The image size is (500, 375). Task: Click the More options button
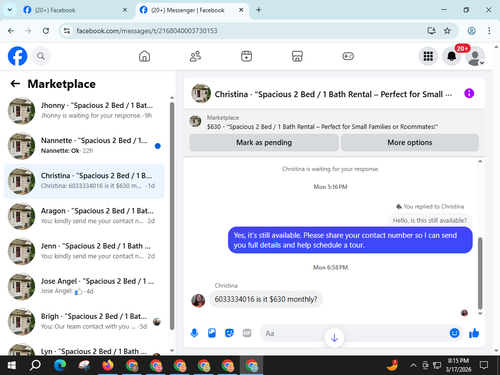point(410,142)
